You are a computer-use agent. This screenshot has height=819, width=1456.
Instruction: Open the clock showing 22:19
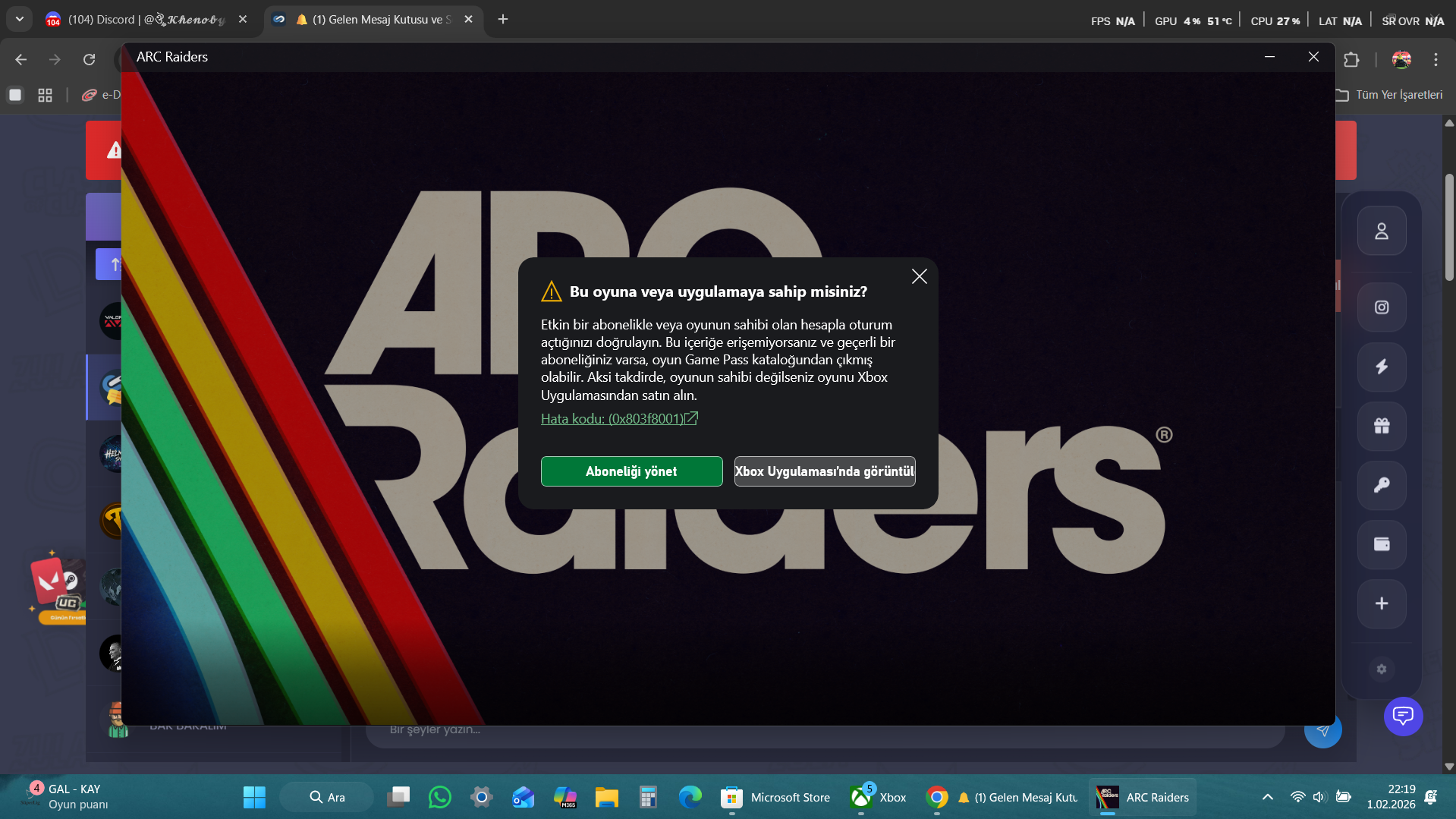click(x=1392, y=797)
